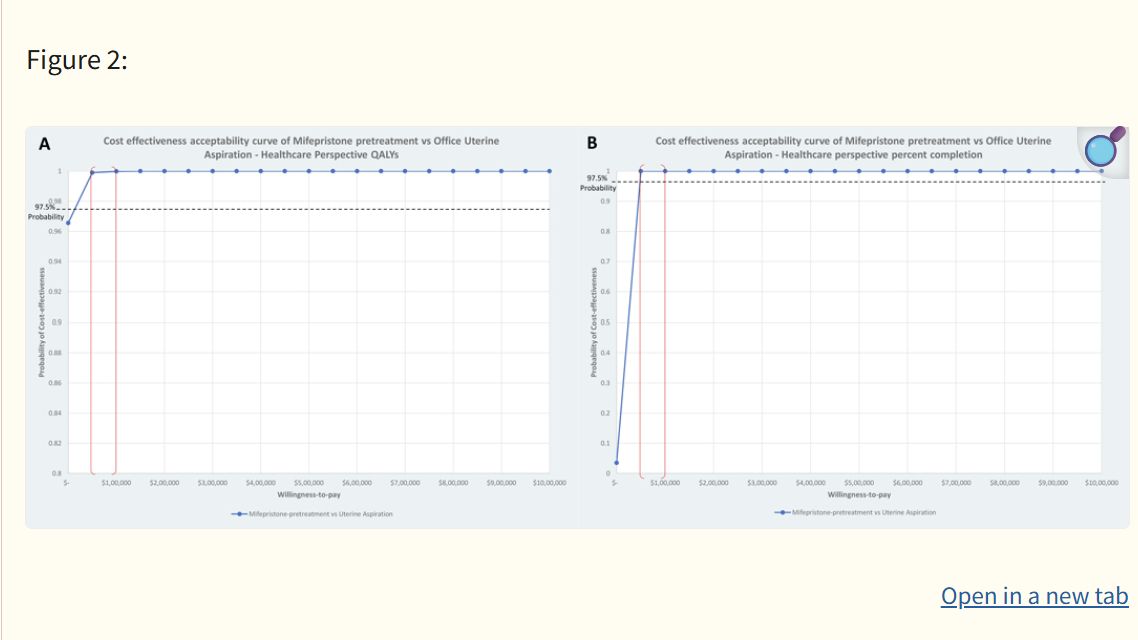Open the figure in a new tab
Screen dimensions: 1138x640
(x=1034, y=596)
